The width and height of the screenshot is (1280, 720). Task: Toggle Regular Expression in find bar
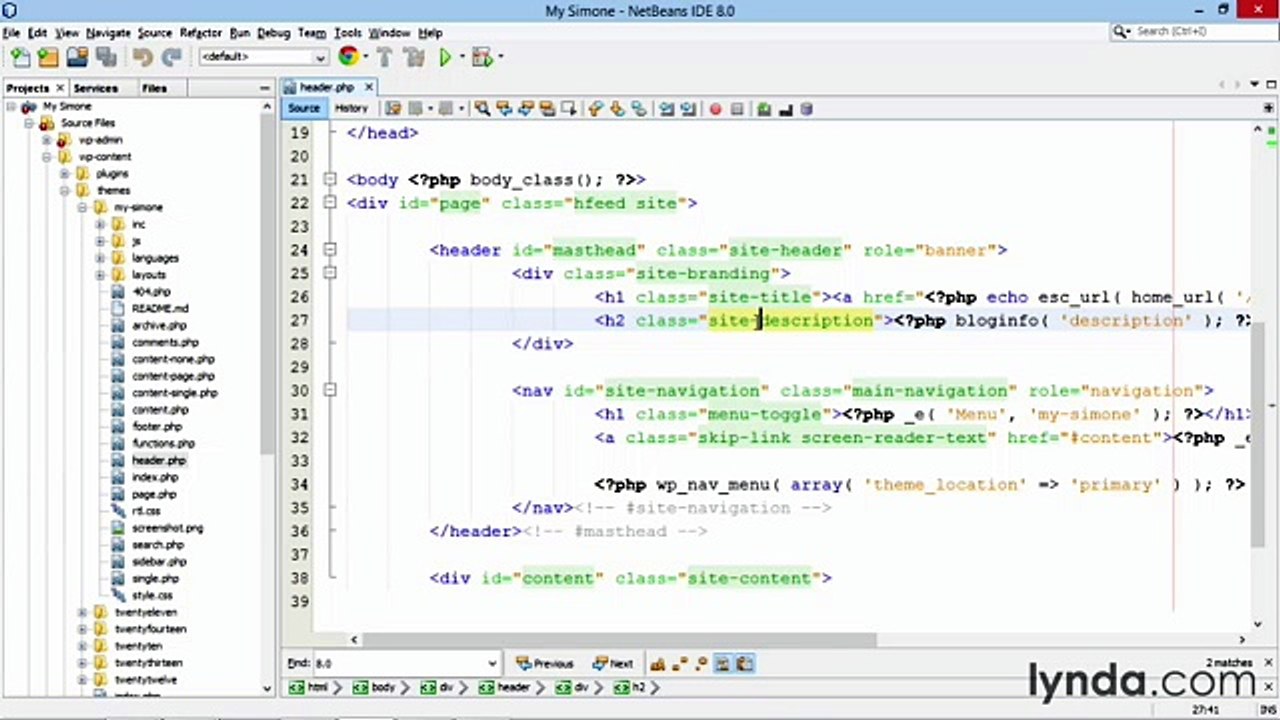(x=701, y=663)
